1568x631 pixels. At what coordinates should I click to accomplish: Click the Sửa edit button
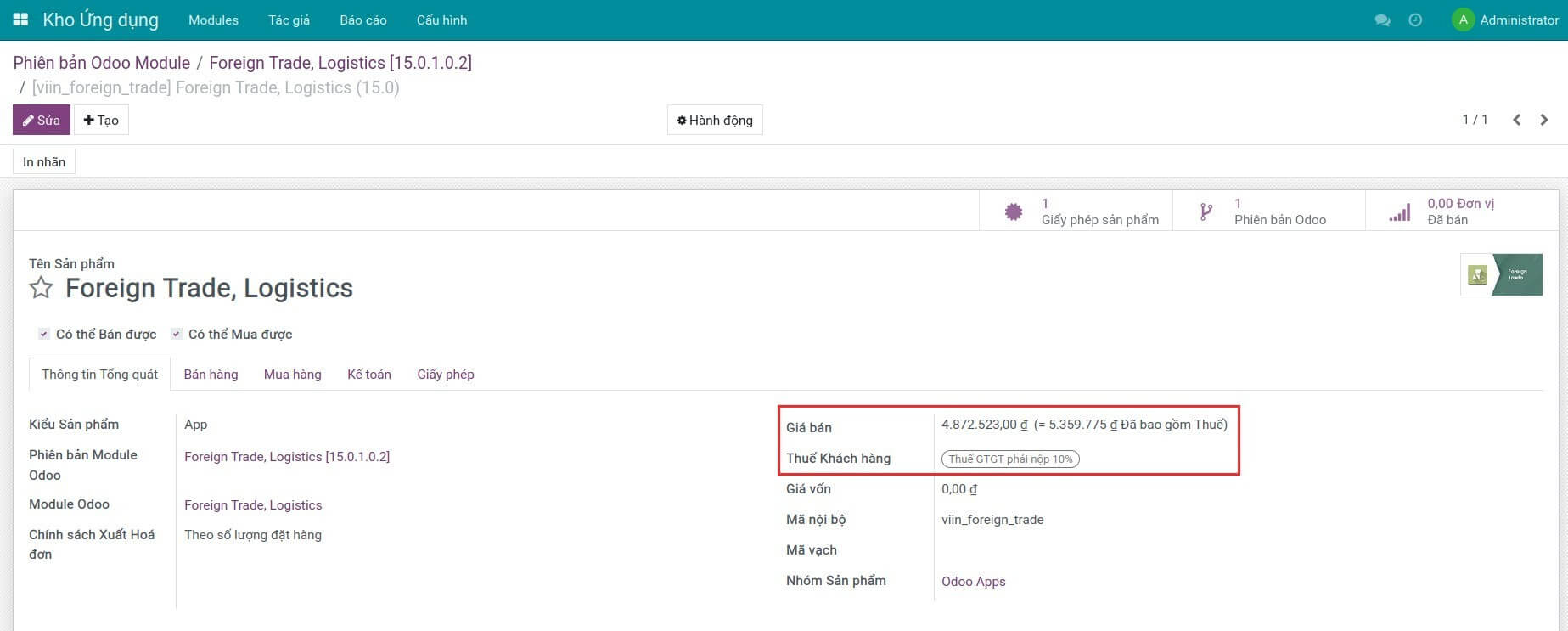click(42, 121)
